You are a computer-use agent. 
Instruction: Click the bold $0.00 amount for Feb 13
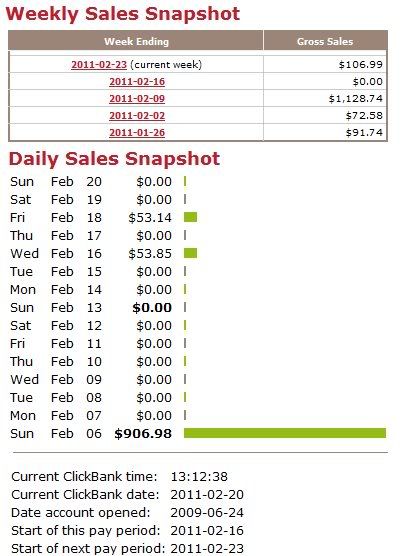[x=152, y=307]
